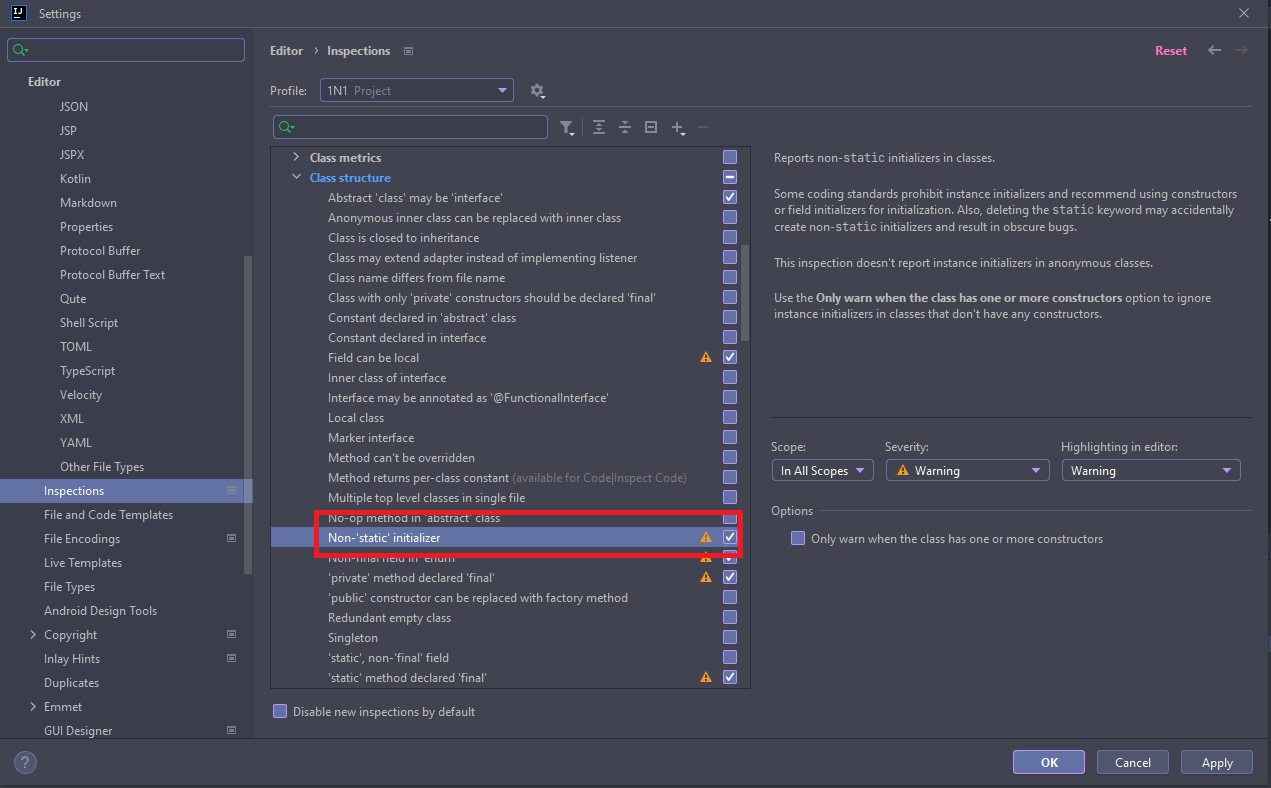Click the Reset link
The width and height of the screenshot is (1271, 788).
tap(1170, 50)
